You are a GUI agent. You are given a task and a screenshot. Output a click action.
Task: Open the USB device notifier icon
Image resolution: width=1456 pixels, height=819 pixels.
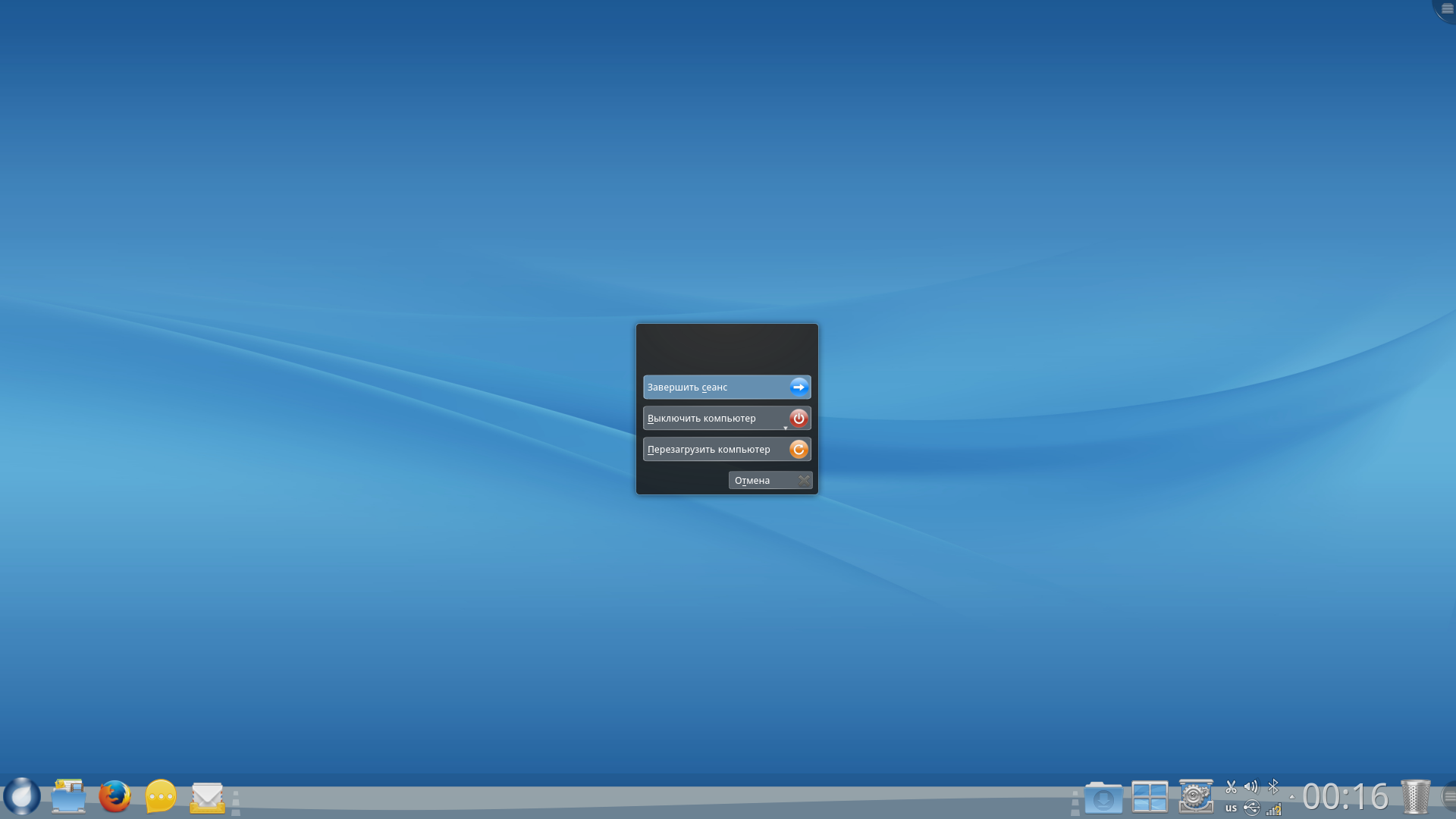tap(1251, 808)
